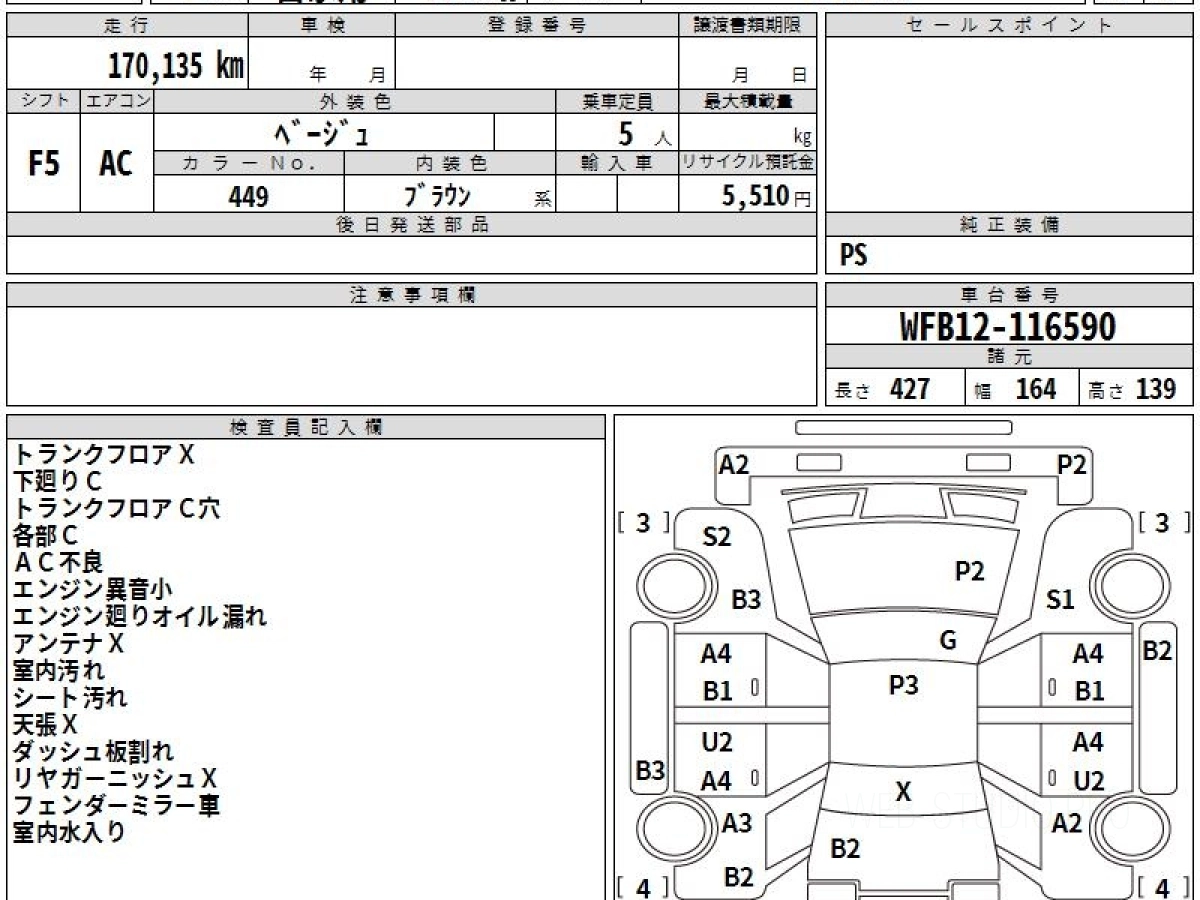
Task: Click the 譲渡書類期限 header
Action: [x=748, y=26]
